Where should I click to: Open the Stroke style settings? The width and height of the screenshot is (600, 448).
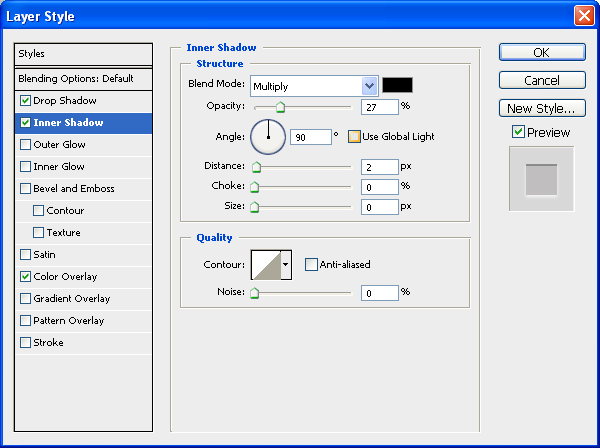[x=48, y=343]
